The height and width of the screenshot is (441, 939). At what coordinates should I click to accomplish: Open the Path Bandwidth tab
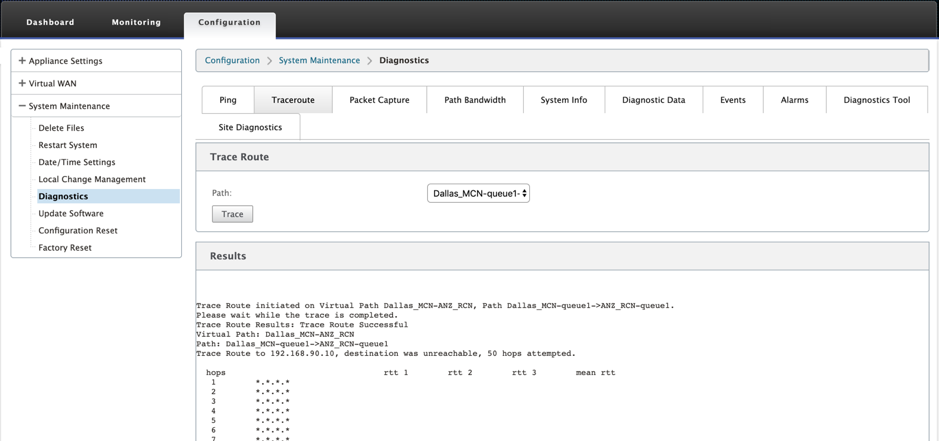pyautogui.click(x=475, y=100)
